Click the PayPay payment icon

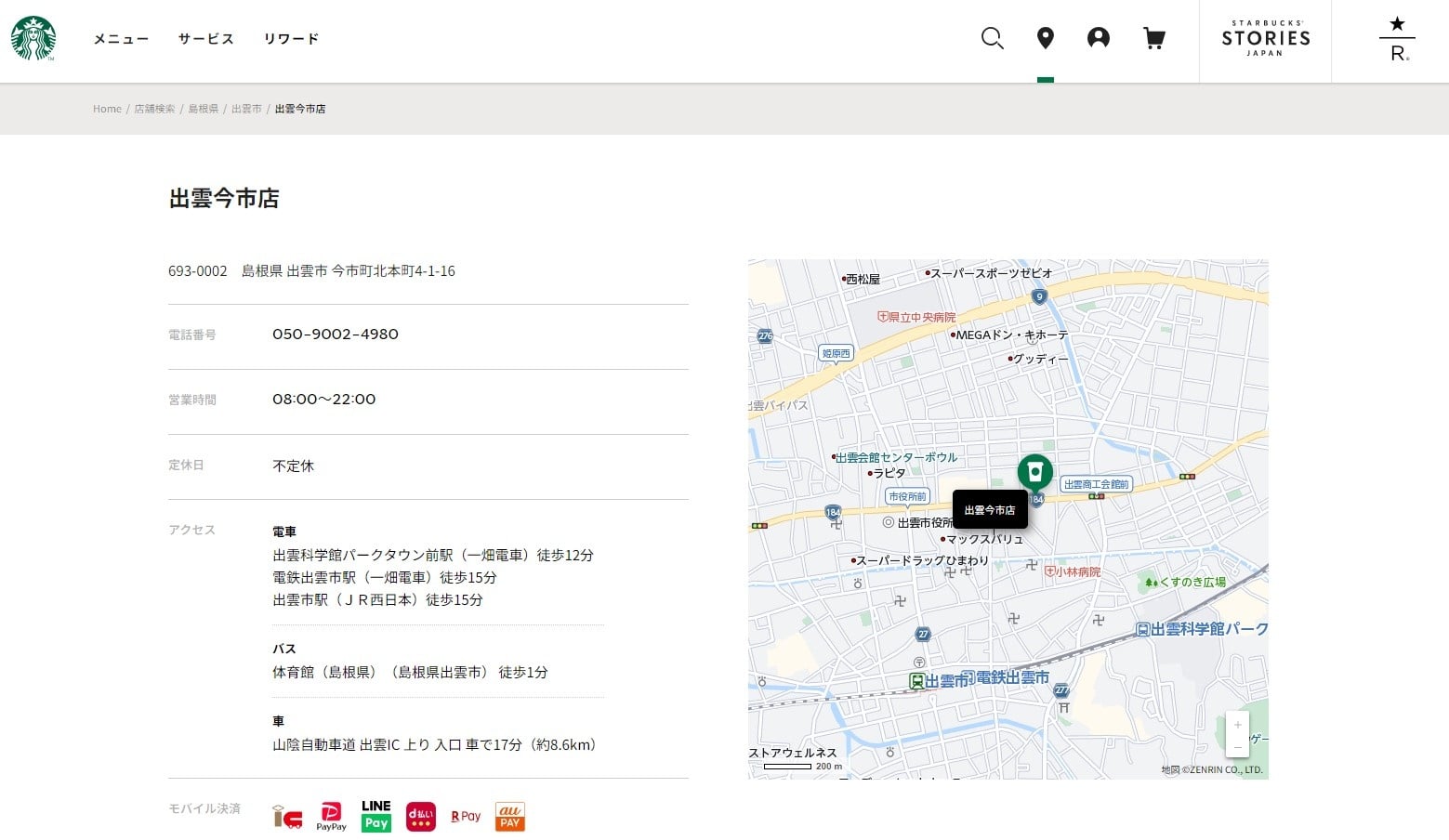[331, 817]
